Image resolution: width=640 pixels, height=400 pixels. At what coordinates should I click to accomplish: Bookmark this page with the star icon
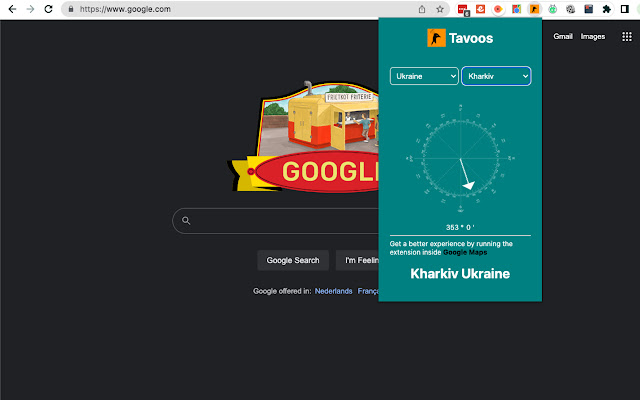440,9
